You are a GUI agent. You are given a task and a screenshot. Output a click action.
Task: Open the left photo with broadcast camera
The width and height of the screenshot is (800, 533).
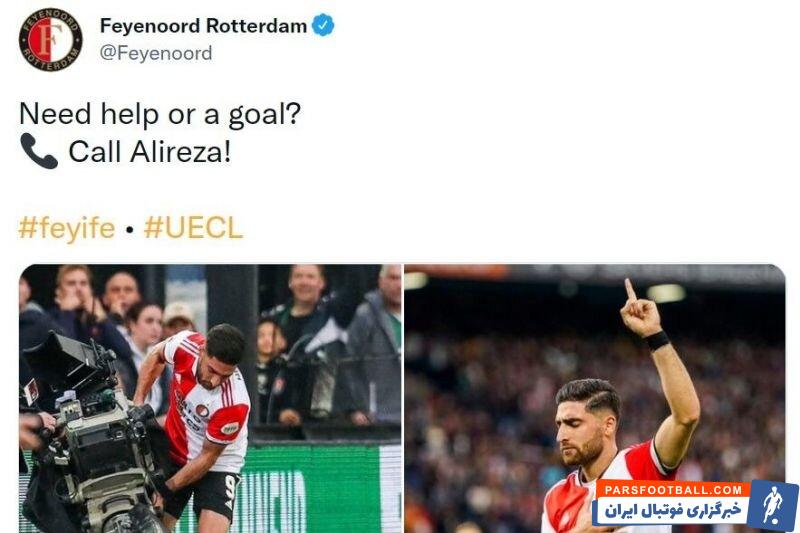click(210, 398)
